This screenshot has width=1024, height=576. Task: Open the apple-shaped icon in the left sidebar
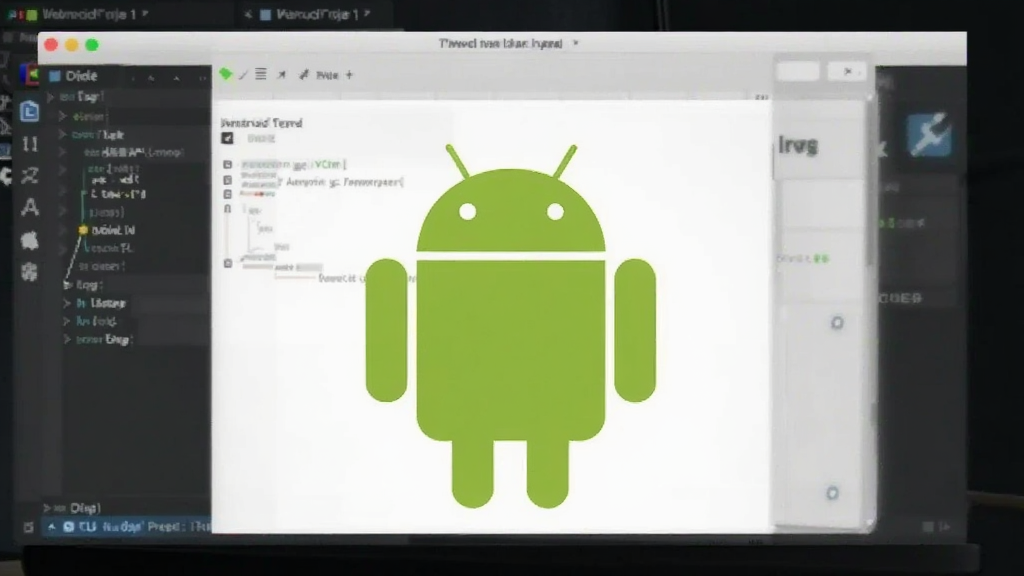click(x=29, y=240)
